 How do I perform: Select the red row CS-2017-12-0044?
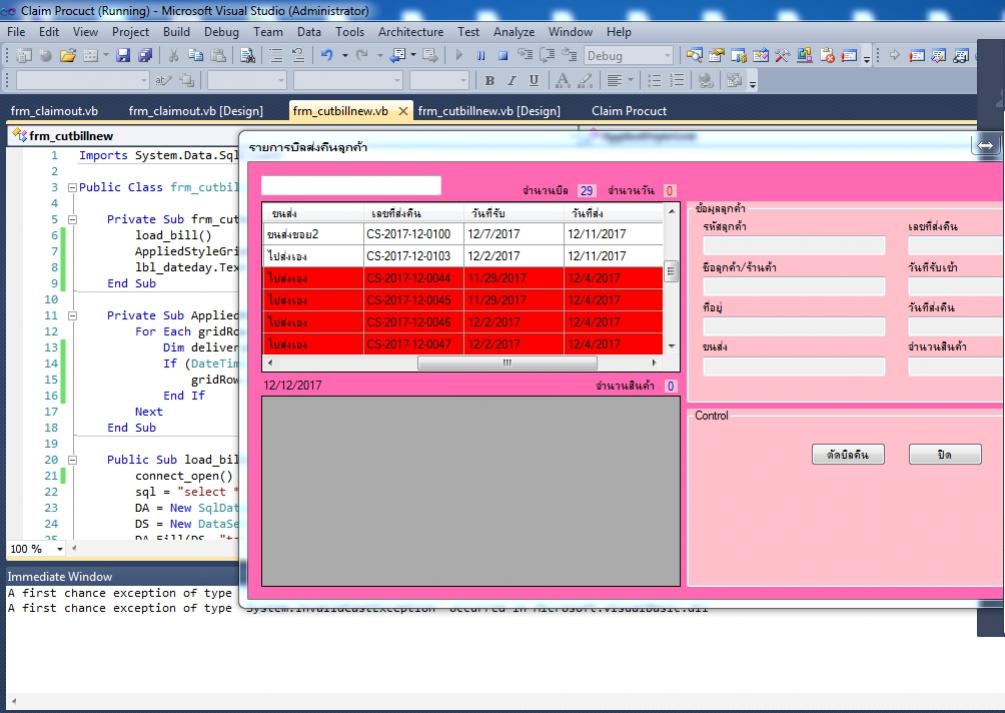click(x=463, y=278)
